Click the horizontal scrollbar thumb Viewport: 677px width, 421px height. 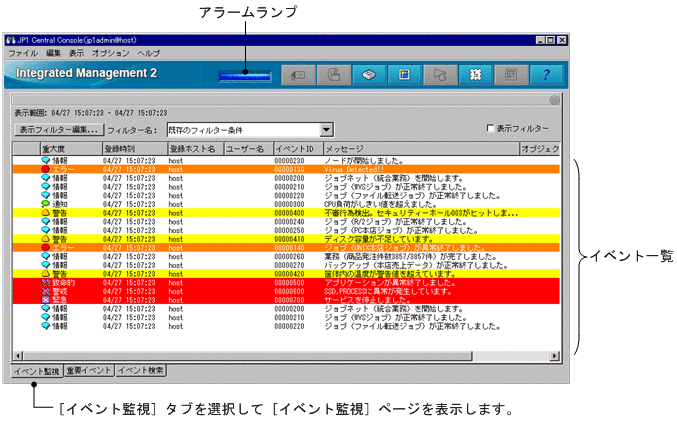(x=248, y=356)
